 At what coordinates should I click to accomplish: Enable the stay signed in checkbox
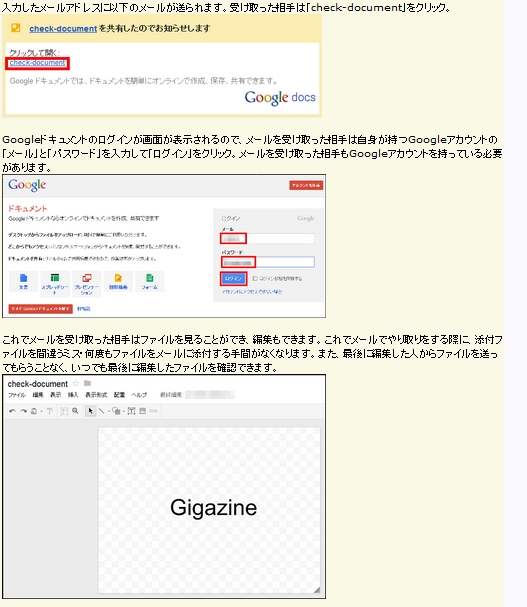255,278
